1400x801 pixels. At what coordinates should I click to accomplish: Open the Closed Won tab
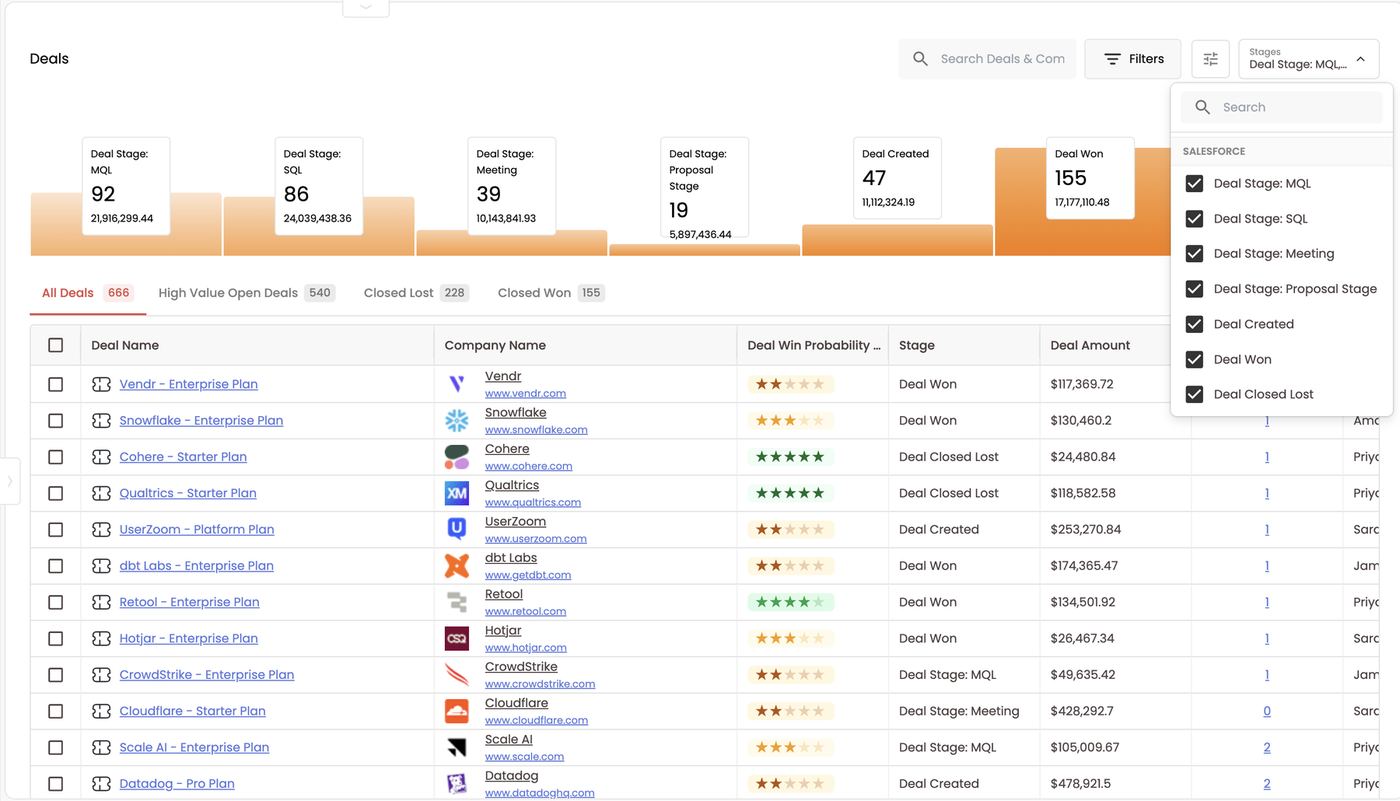pyautogui.click(x=551, y=293)
